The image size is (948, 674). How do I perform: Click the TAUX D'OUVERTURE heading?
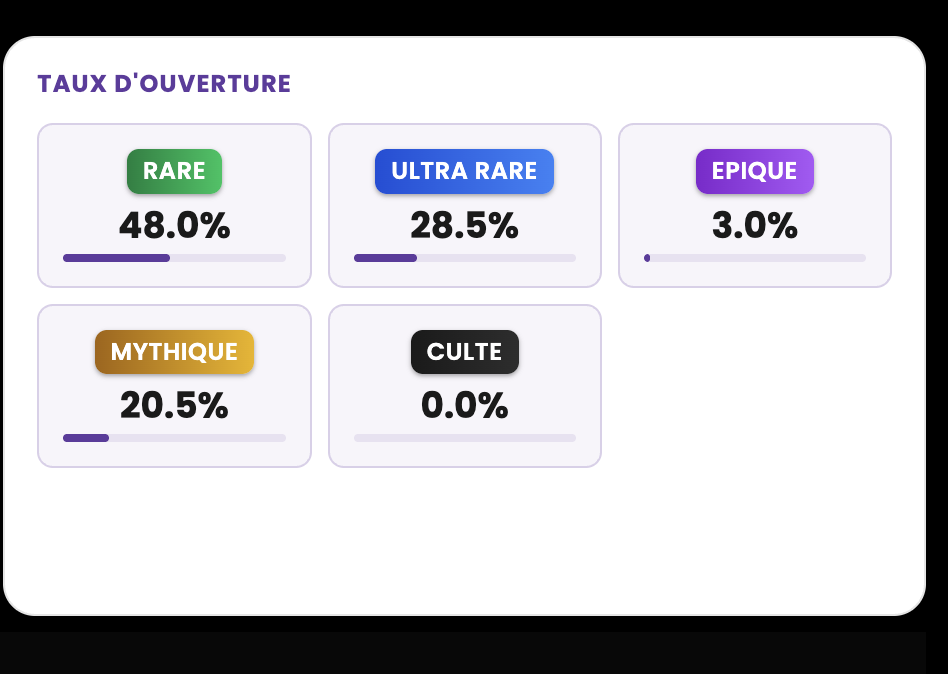point(164,84)
